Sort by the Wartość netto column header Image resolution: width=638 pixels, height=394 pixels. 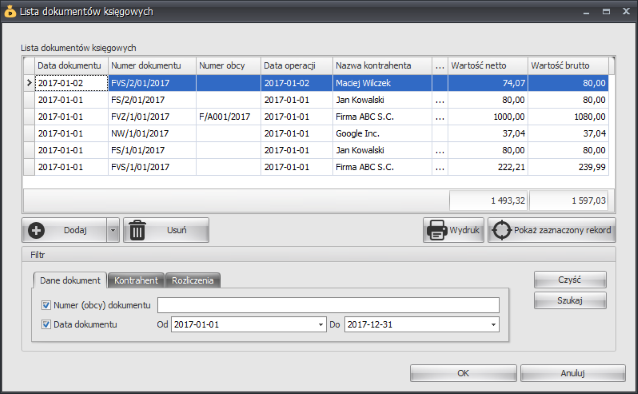click(x=487, y=66)
